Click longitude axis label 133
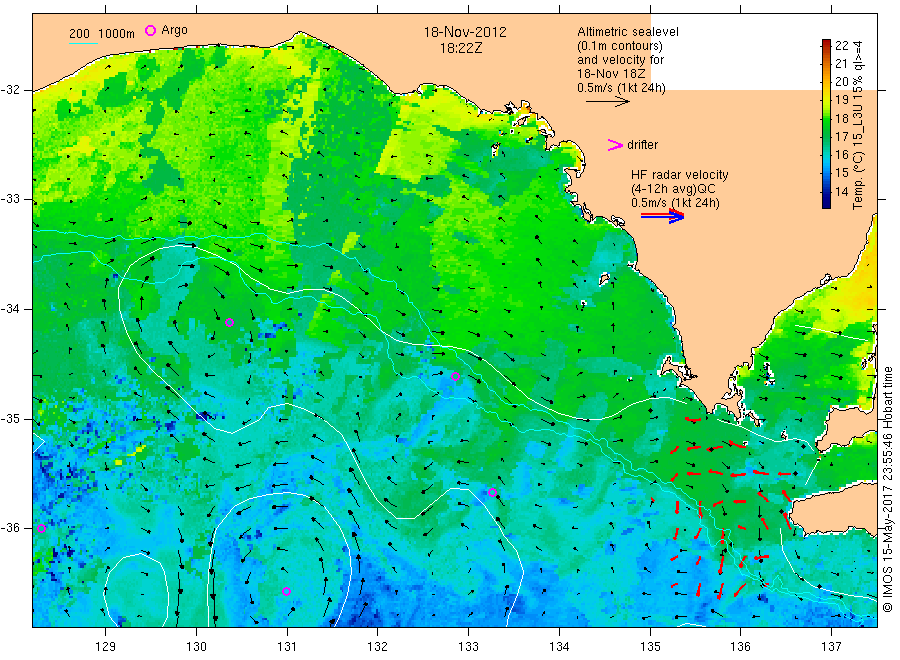The width and height of the screenshot is (900, 660). 468,646
